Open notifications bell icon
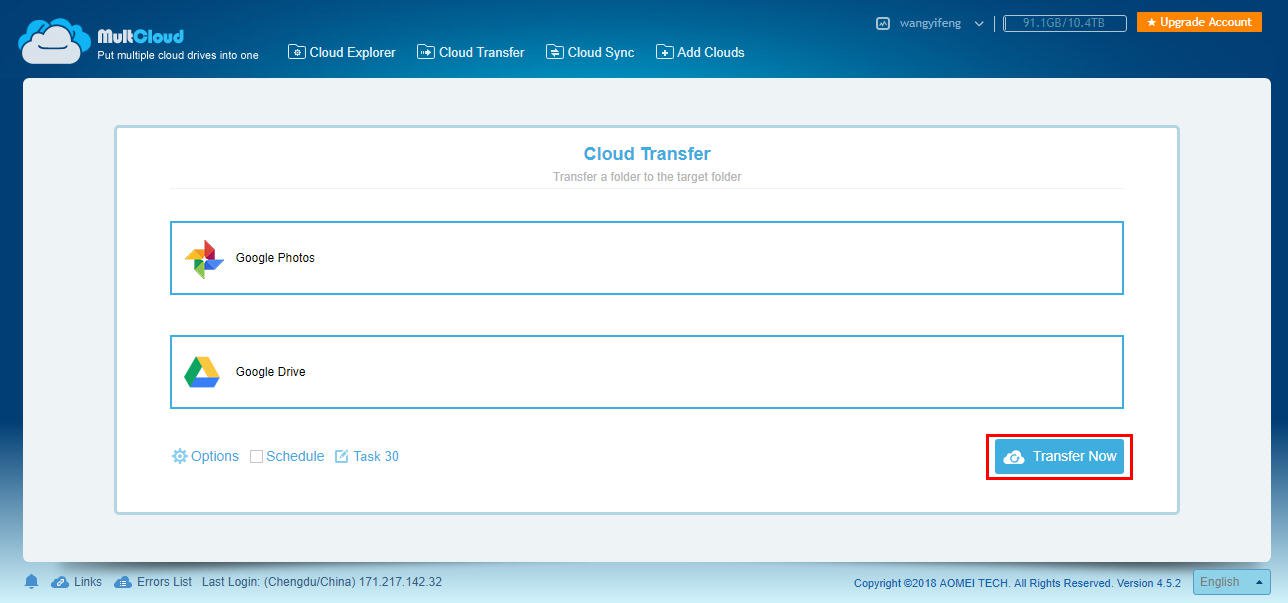Viewport: 1288px width, 603px height. coord(31,582)
